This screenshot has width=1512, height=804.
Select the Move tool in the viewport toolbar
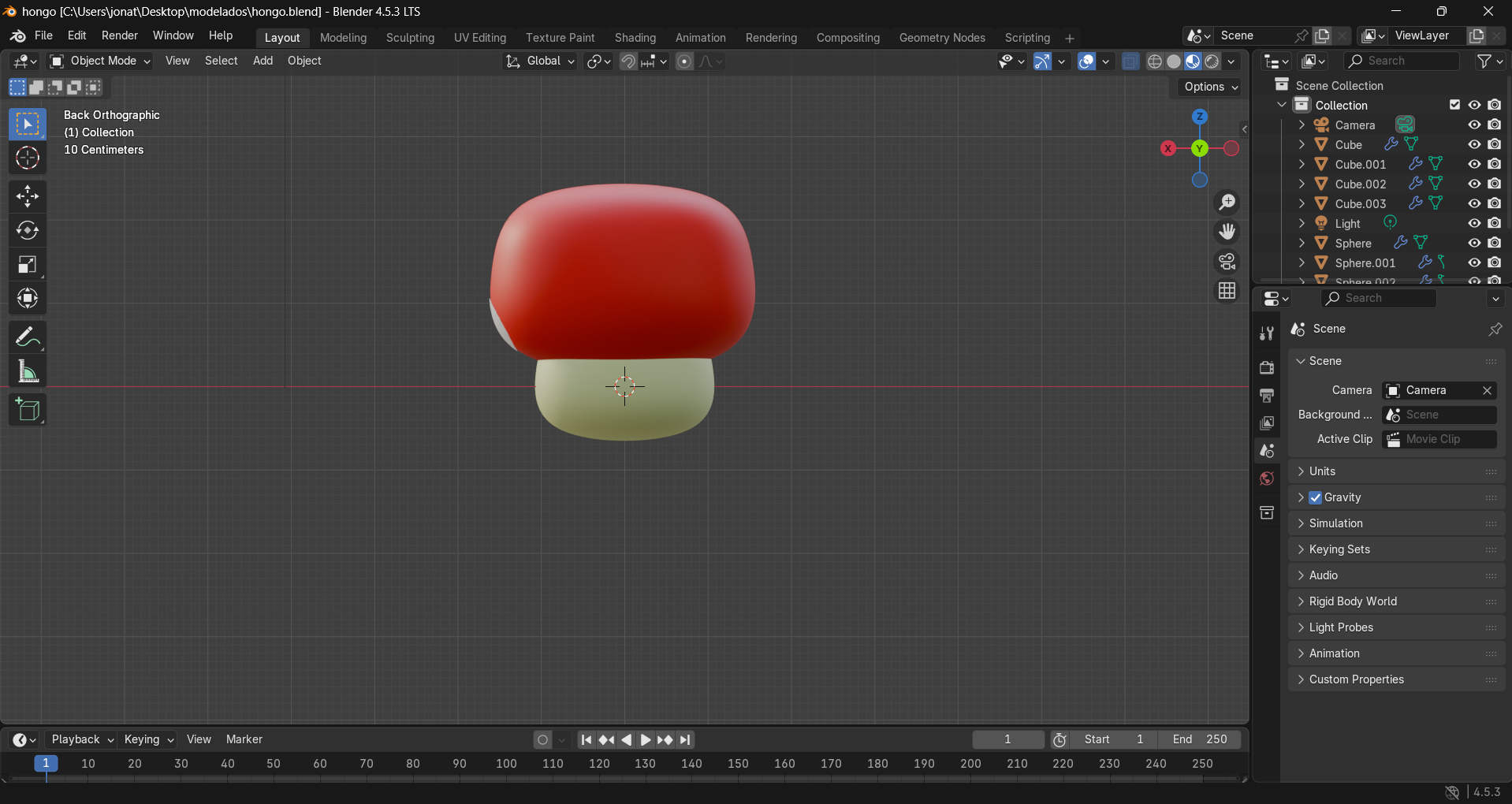(28, 196)
